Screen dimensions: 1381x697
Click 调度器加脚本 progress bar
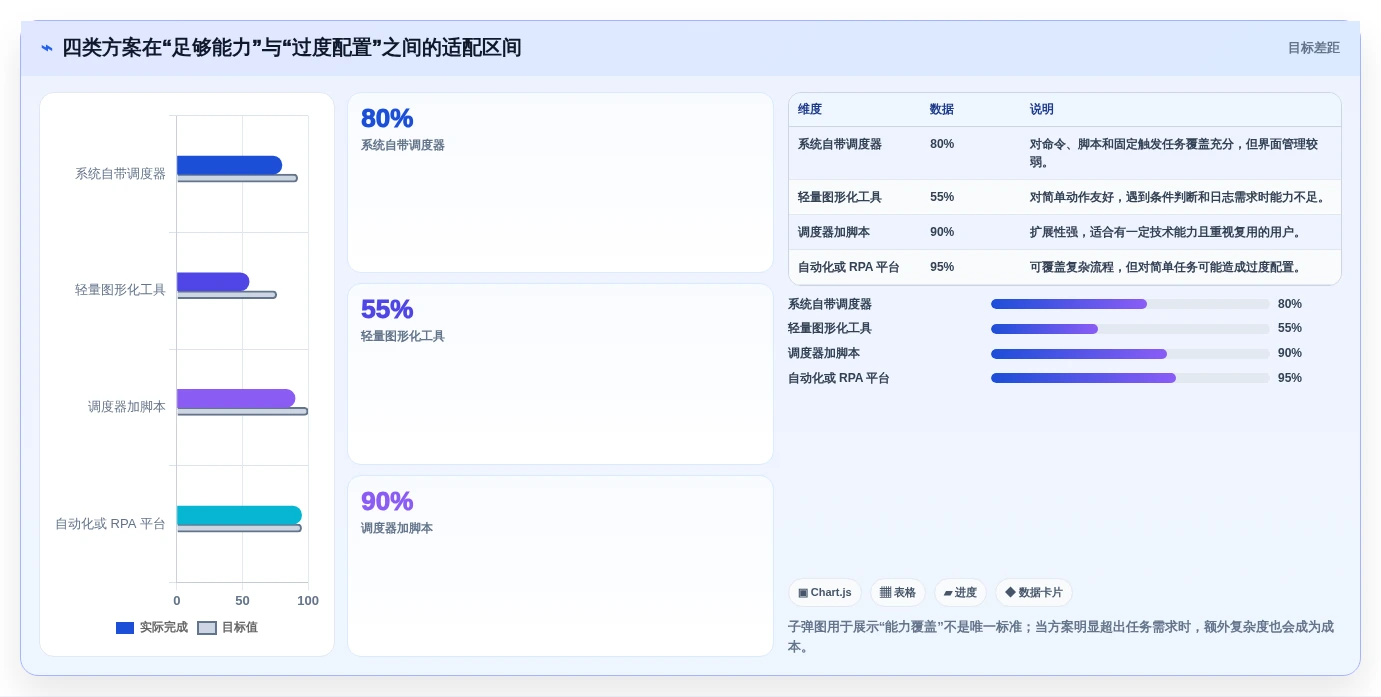(1130, 353)
